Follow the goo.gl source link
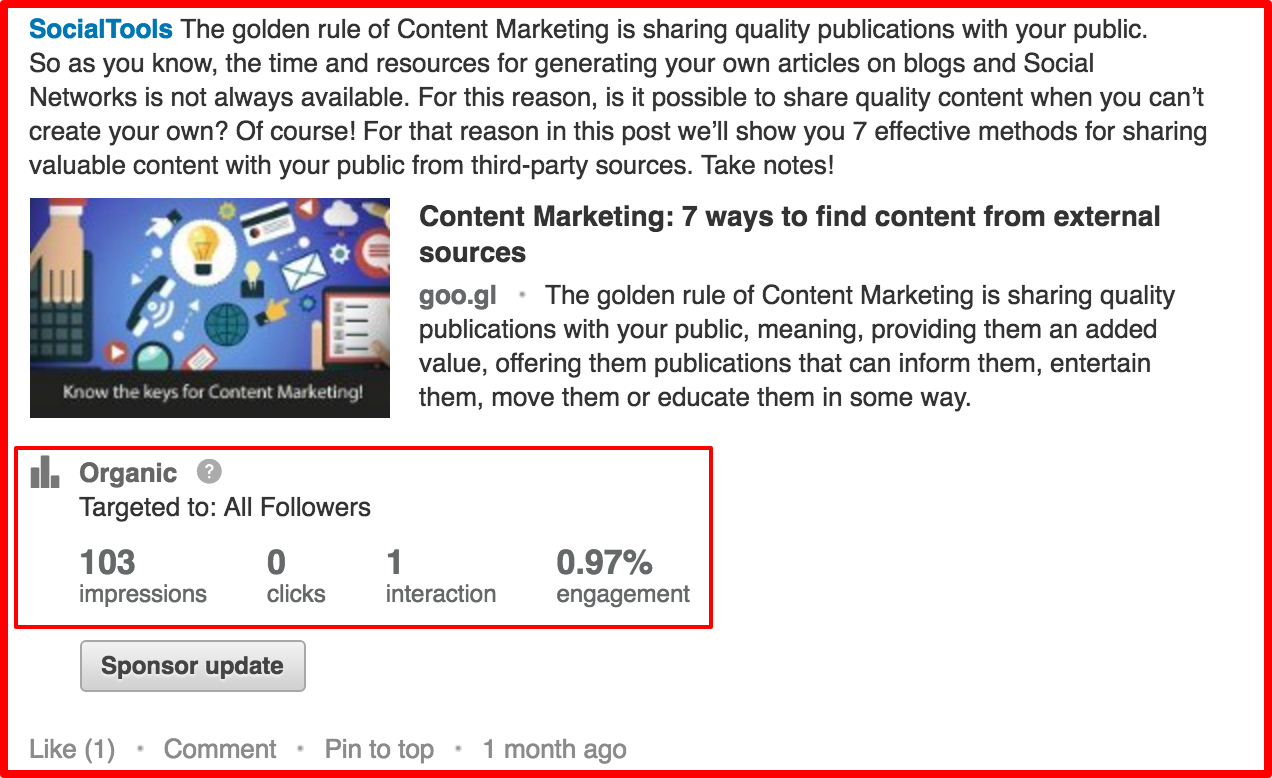 pyautogui.click(x=457, y=296)
